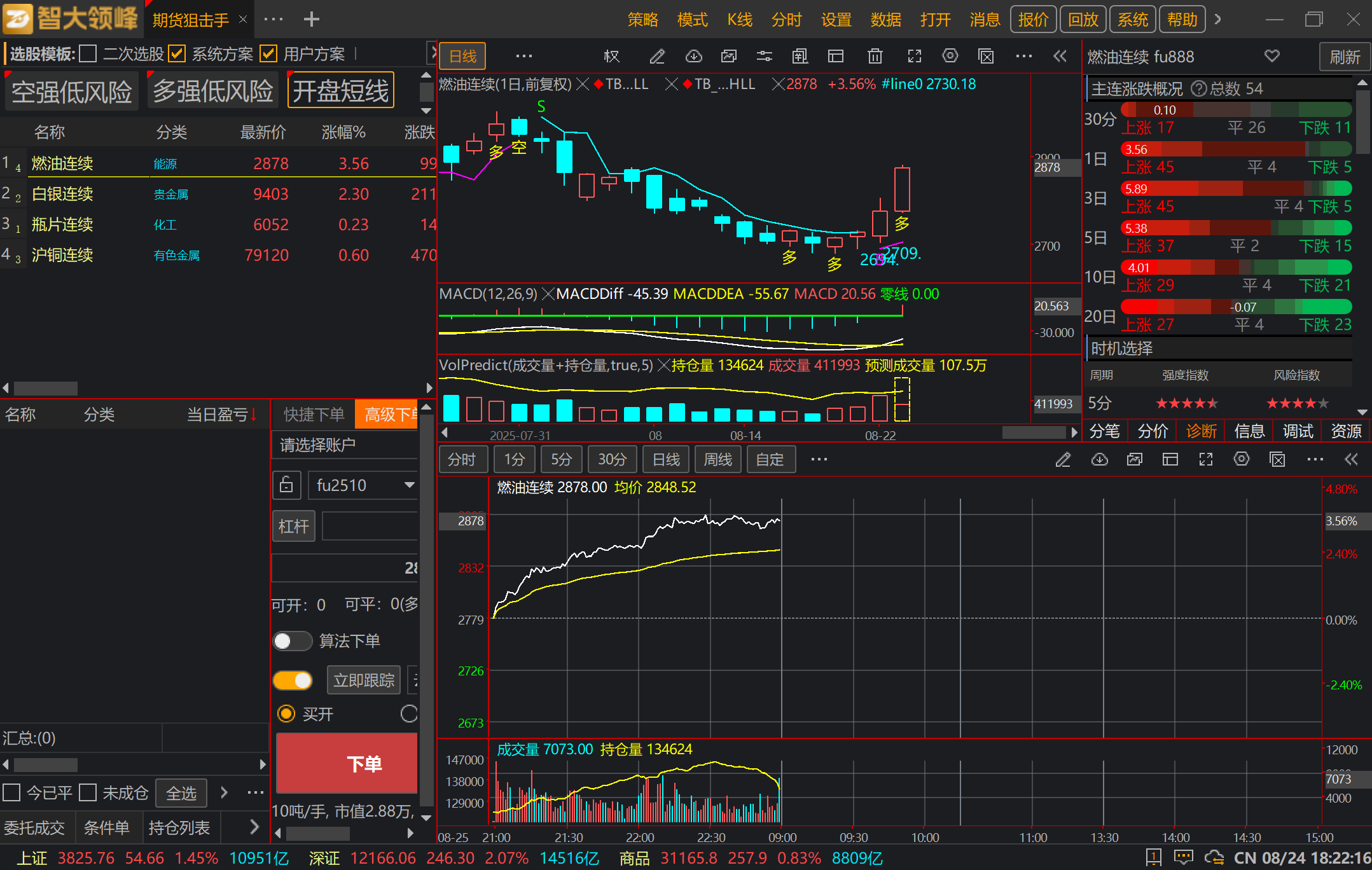Favorite fu888 with the heart icon
The height and width of the screenshot is (870, 1372).
click(x=1272, y=56)
